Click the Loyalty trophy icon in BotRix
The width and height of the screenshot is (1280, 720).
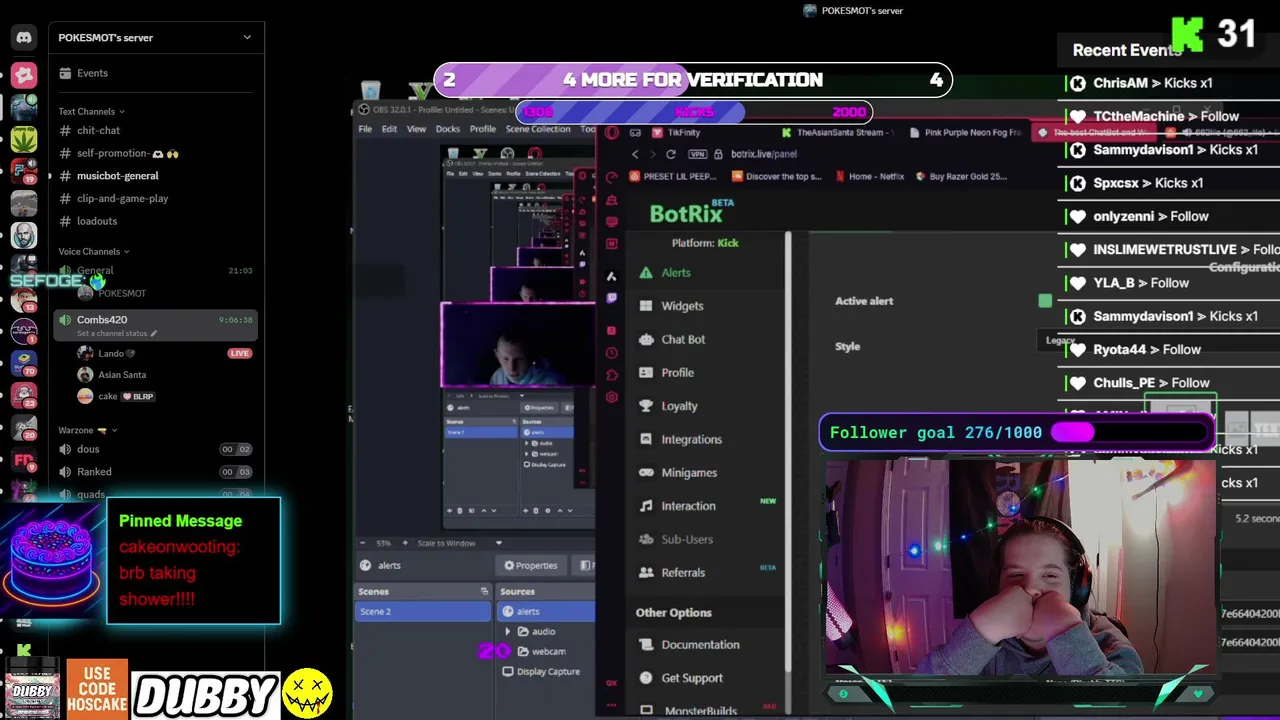(x=646, y=406)
